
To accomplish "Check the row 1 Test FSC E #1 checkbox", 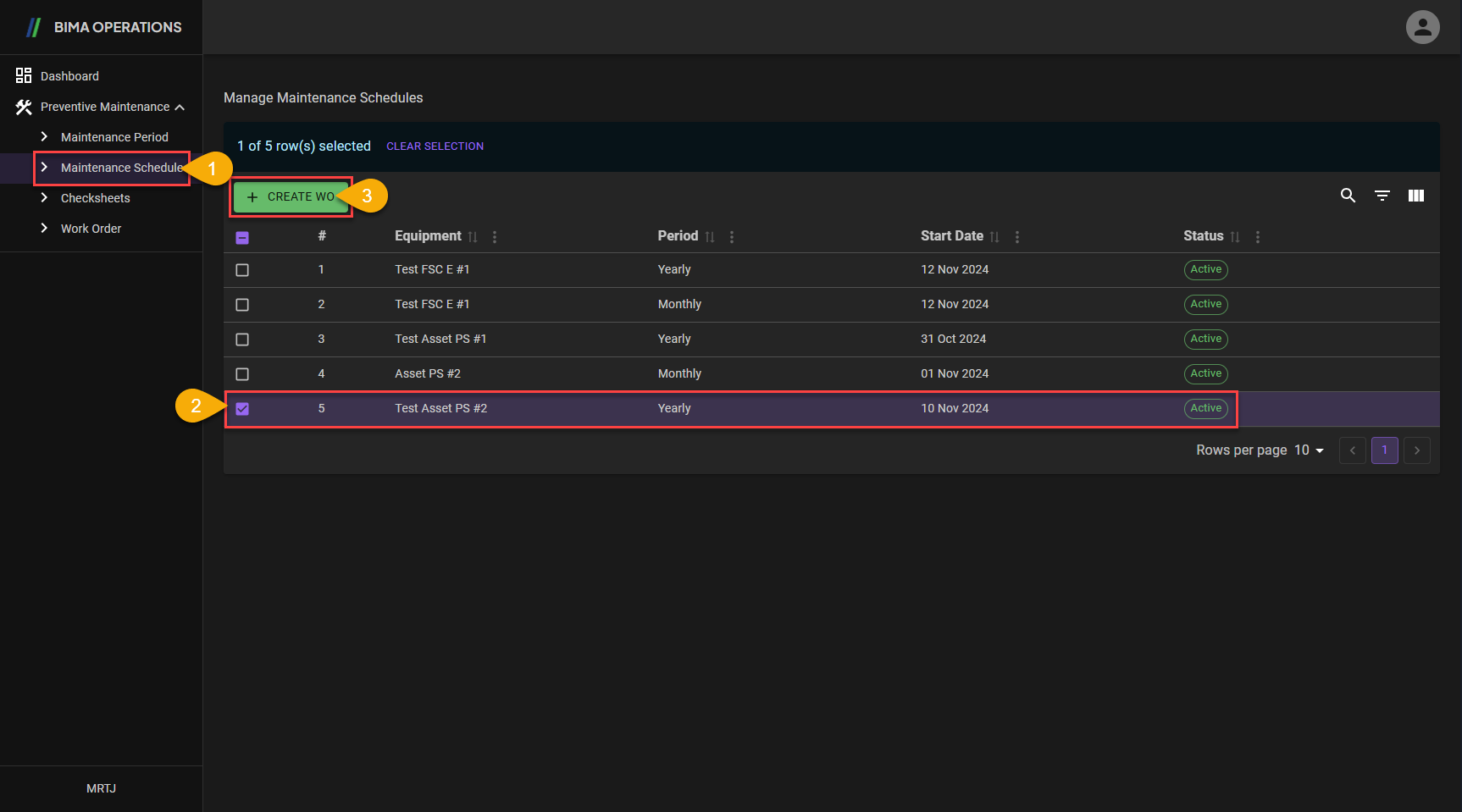I will click(242, 270).
